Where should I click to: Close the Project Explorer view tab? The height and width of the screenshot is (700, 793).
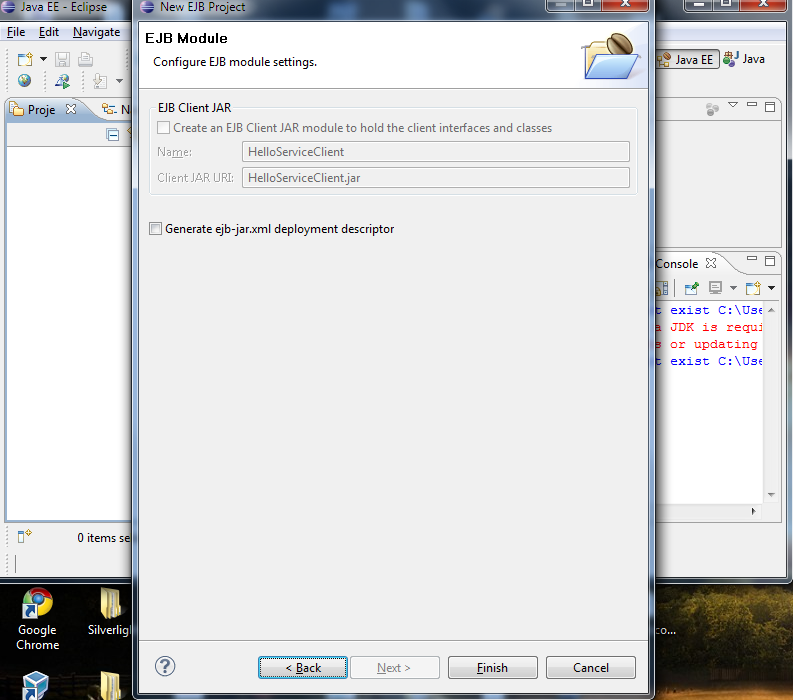71,109
